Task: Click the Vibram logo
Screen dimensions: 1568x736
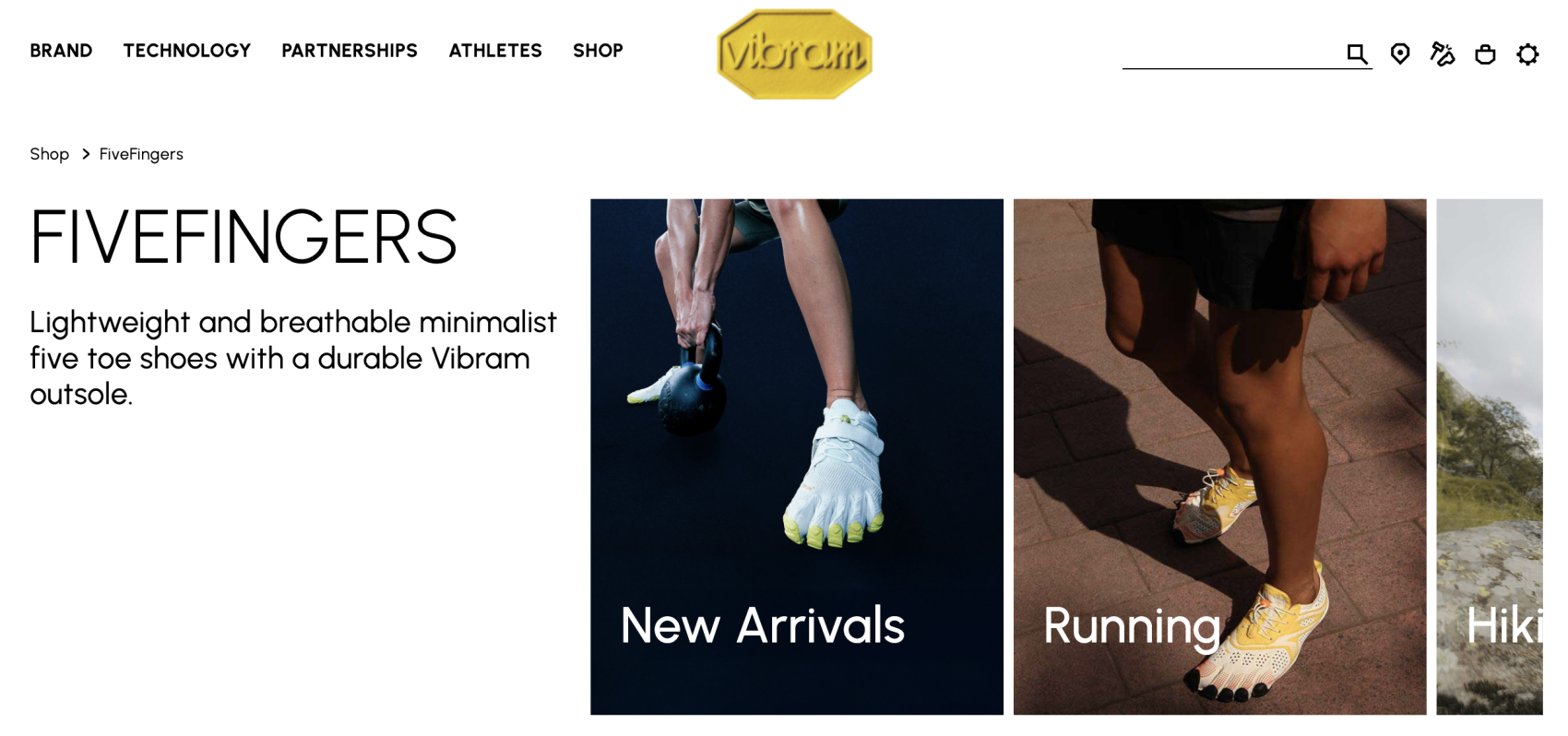Action: point(794,53)
